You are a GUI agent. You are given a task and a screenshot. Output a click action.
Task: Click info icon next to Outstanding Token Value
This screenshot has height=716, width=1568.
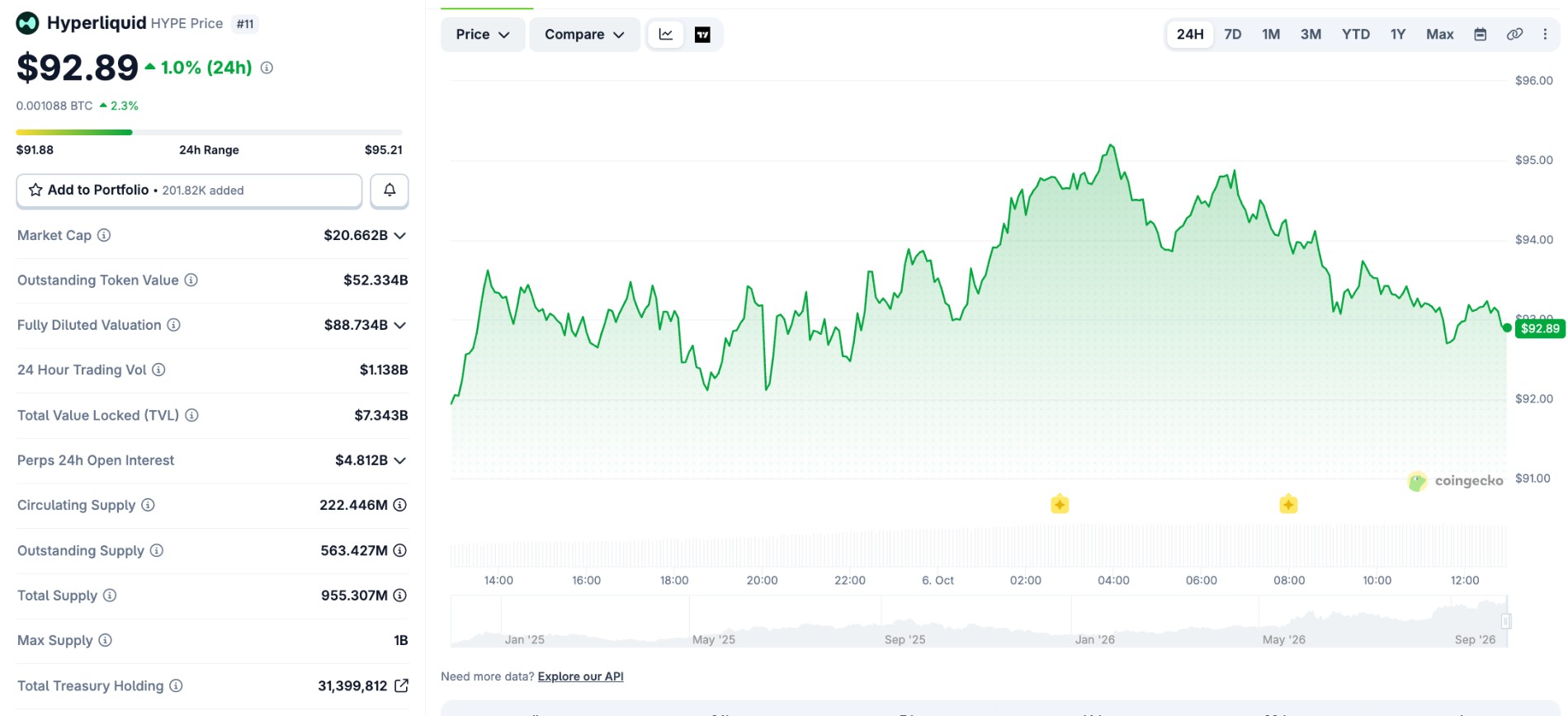click(x=191, y=280)
